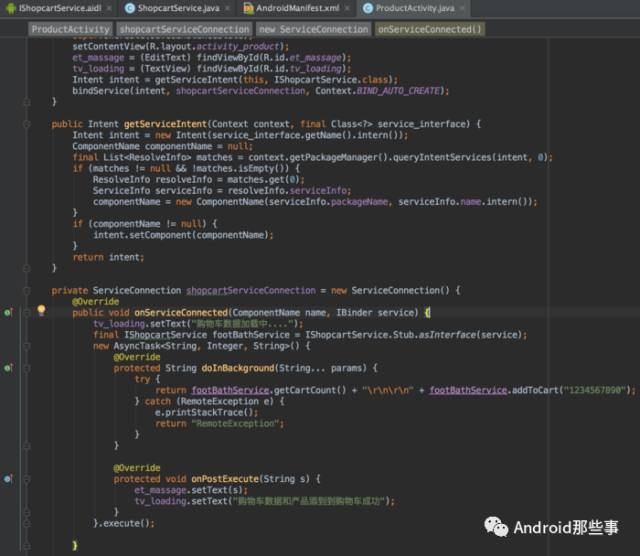Click the fold end marker closing doInBackground
Screen dimensions: 640x556
pyautogui.click(x=27, y=446)
